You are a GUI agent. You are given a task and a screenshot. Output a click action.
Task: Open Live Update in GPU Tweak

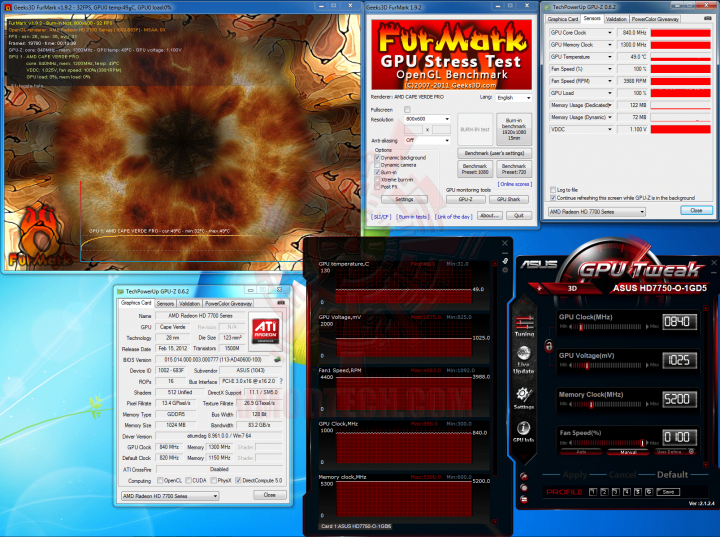(x=523, y=359)
